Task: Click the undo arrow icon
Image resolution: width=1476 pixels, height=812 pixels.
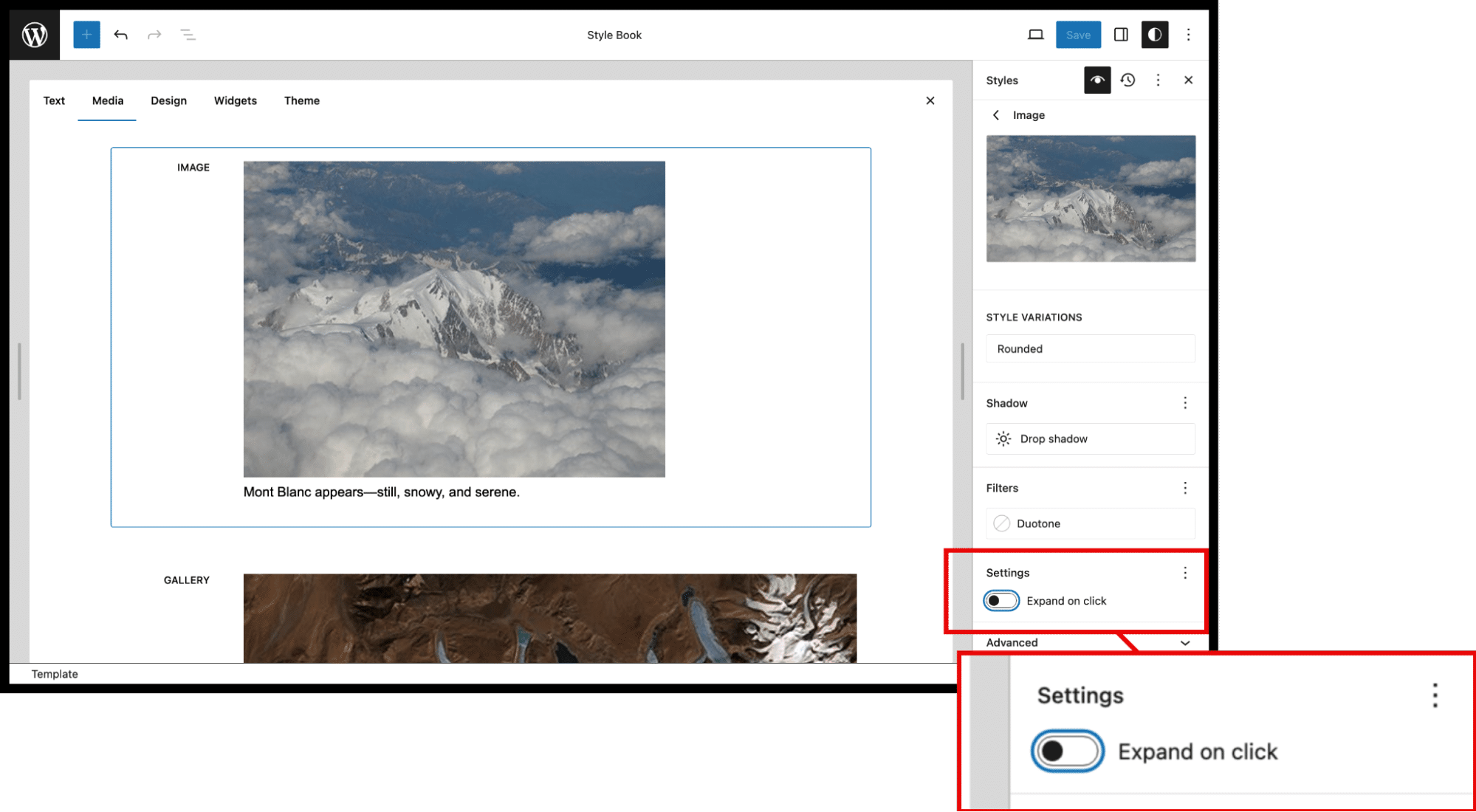Action: [x=120, y=34]
